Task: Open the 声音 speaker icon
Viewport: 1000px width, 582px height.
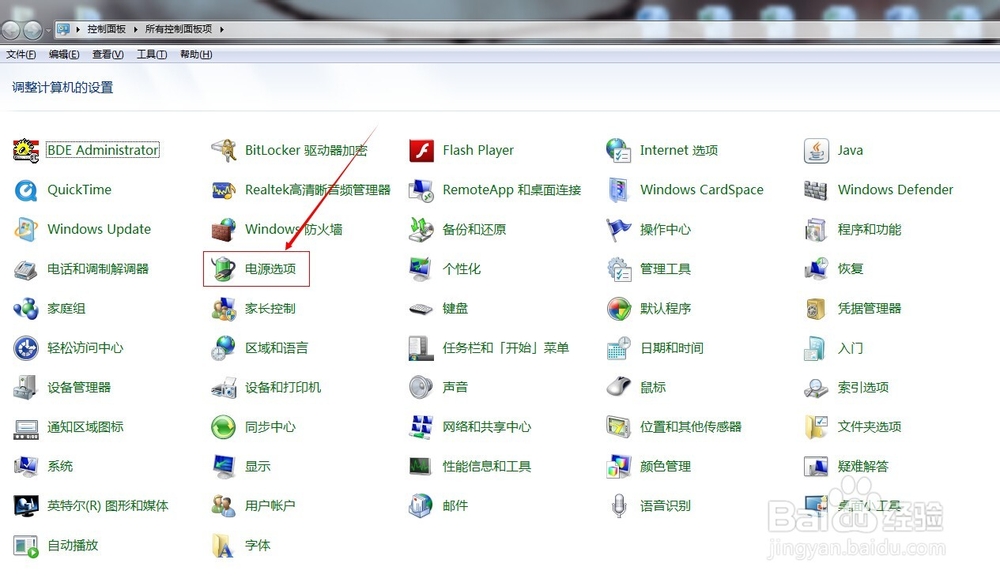Action: pyautogui.click(x=422, y=388)
